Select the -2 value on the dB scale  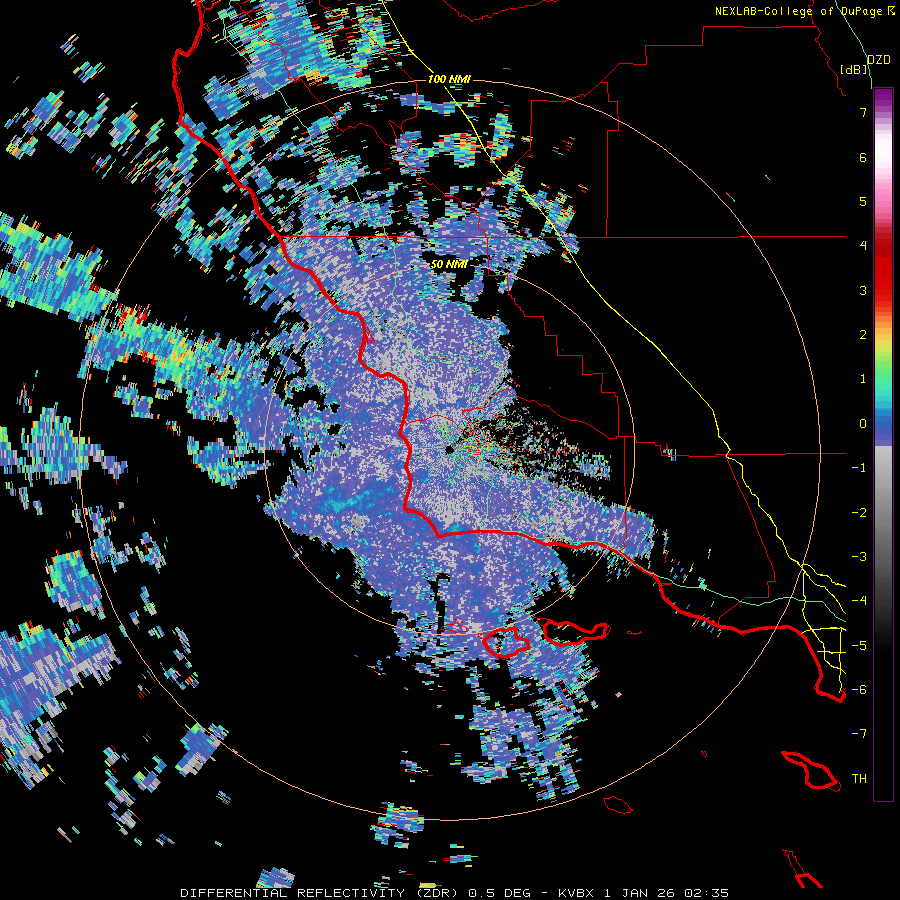tap(859, 513)
